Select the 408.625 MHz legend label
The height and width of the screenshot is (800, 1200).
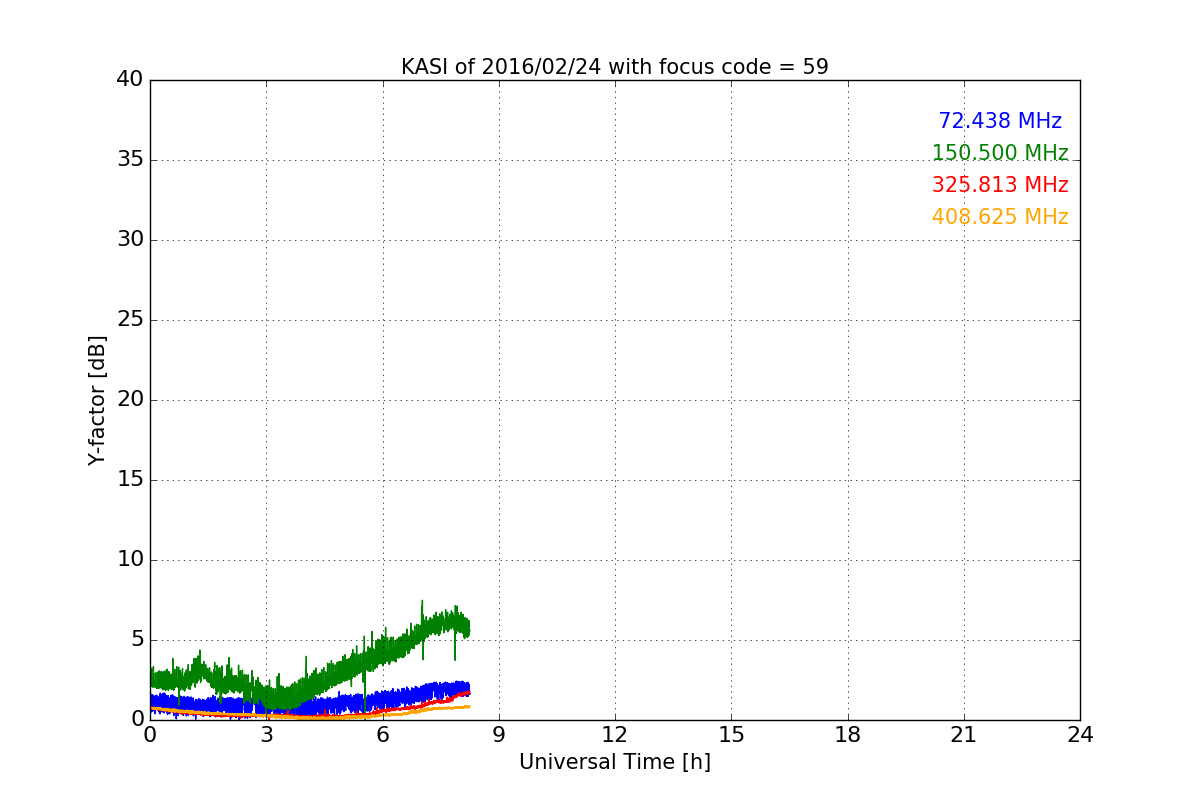click(x=1000, y=217)
